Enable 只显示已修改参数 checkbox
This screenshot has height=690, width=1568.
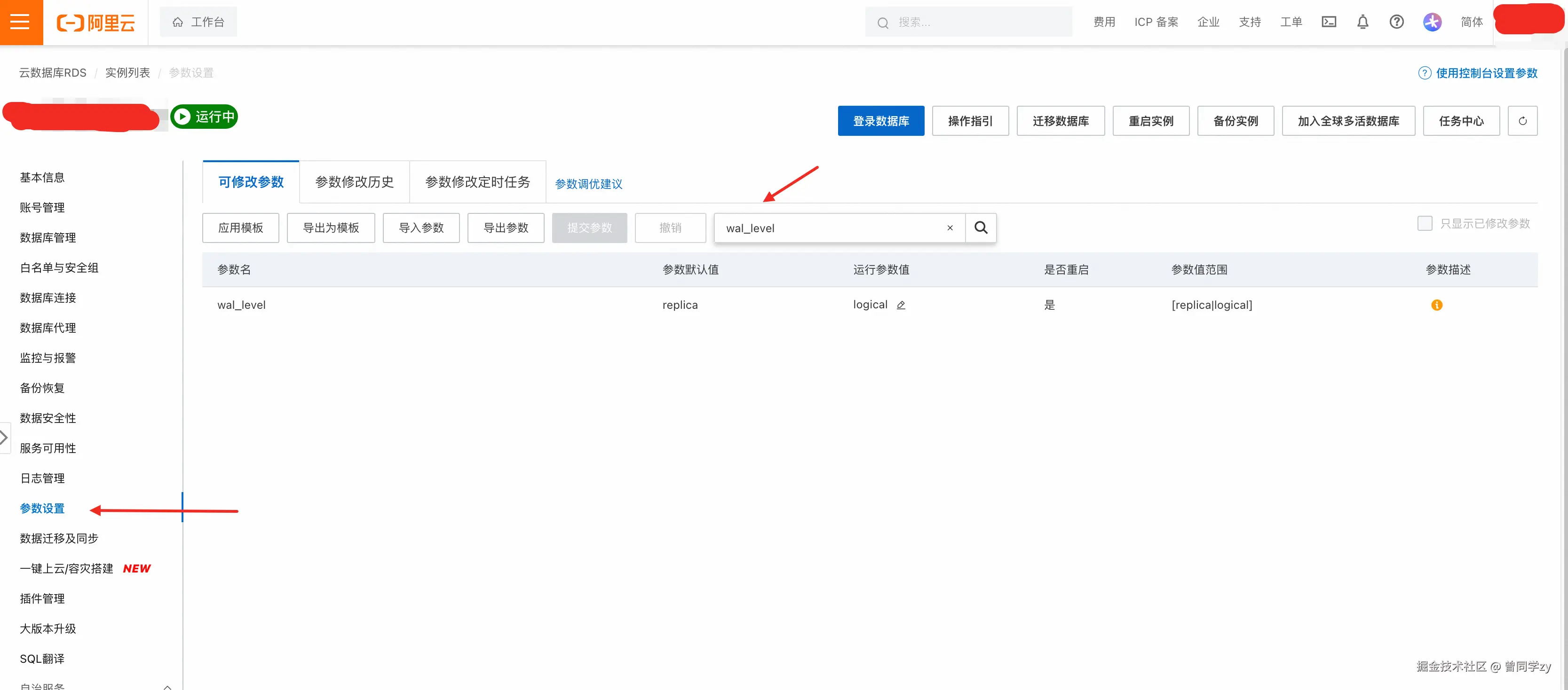pos(1425,223)
